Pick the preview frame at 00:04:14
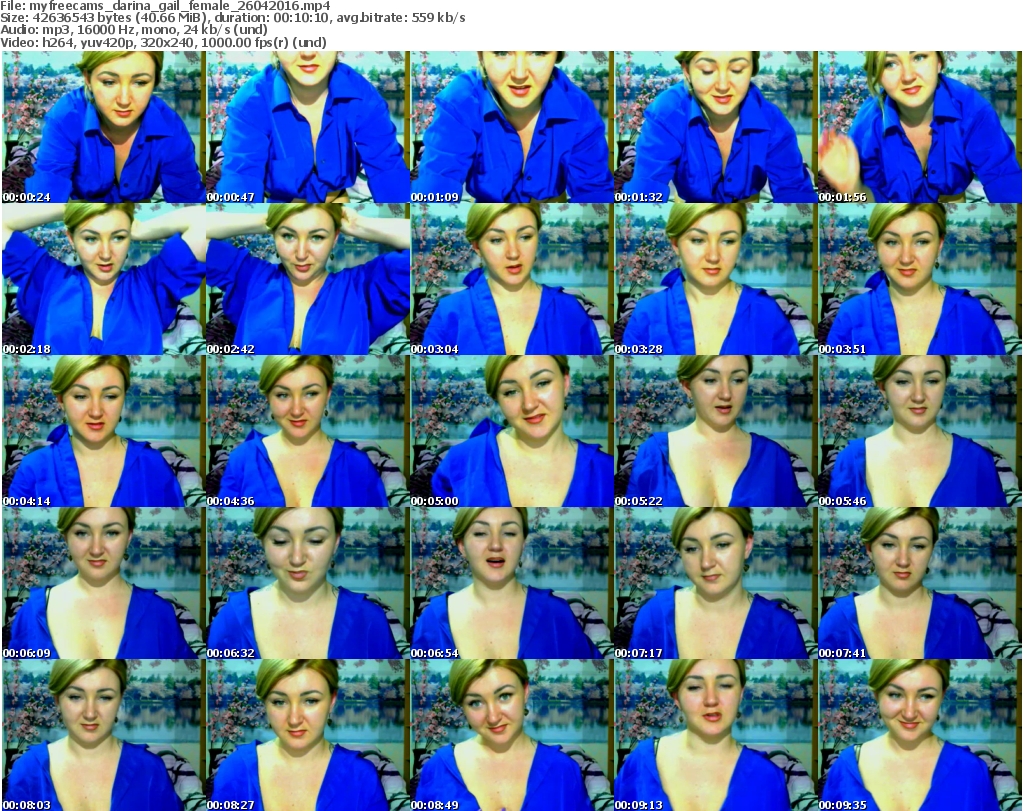The image size is (1024, 811). [x=103, y=431]
